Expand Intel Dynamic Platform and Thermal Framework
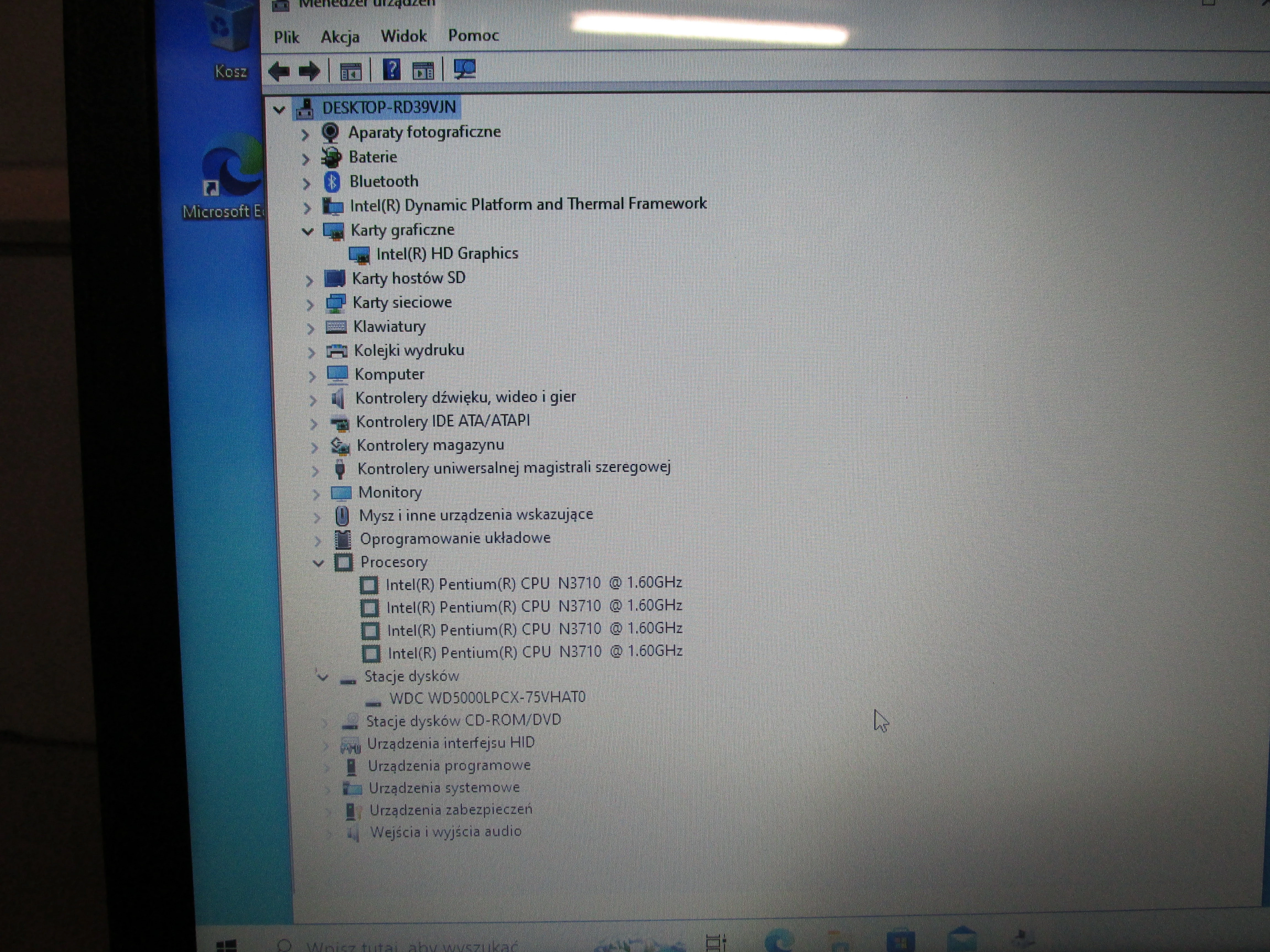Image resolution: width=1270 pixels, height=952 pixels. (307, 208)
